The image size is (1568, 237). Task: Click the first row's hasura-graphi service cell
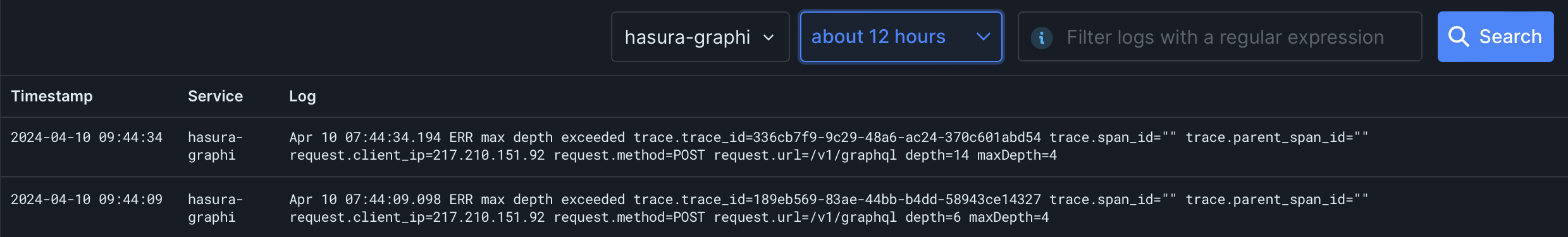pyautogui.click(x=215, y=146)
